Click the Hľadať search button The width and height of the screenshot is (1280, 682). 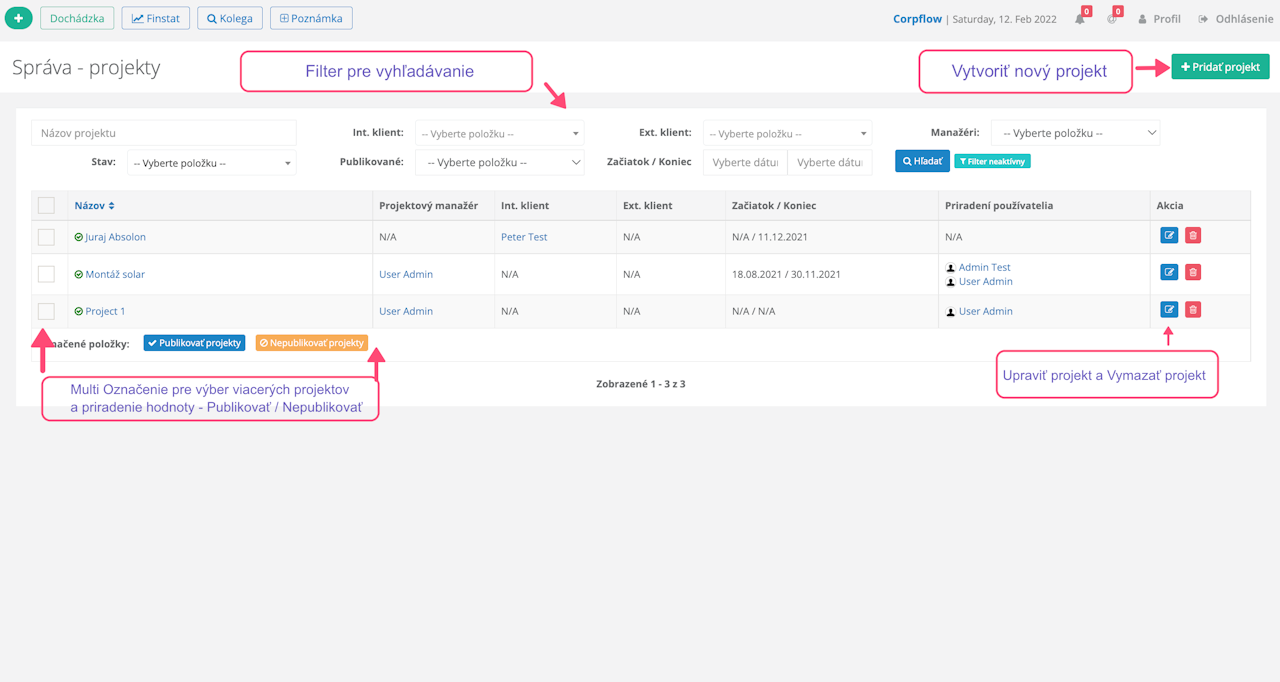click(922, 160)
